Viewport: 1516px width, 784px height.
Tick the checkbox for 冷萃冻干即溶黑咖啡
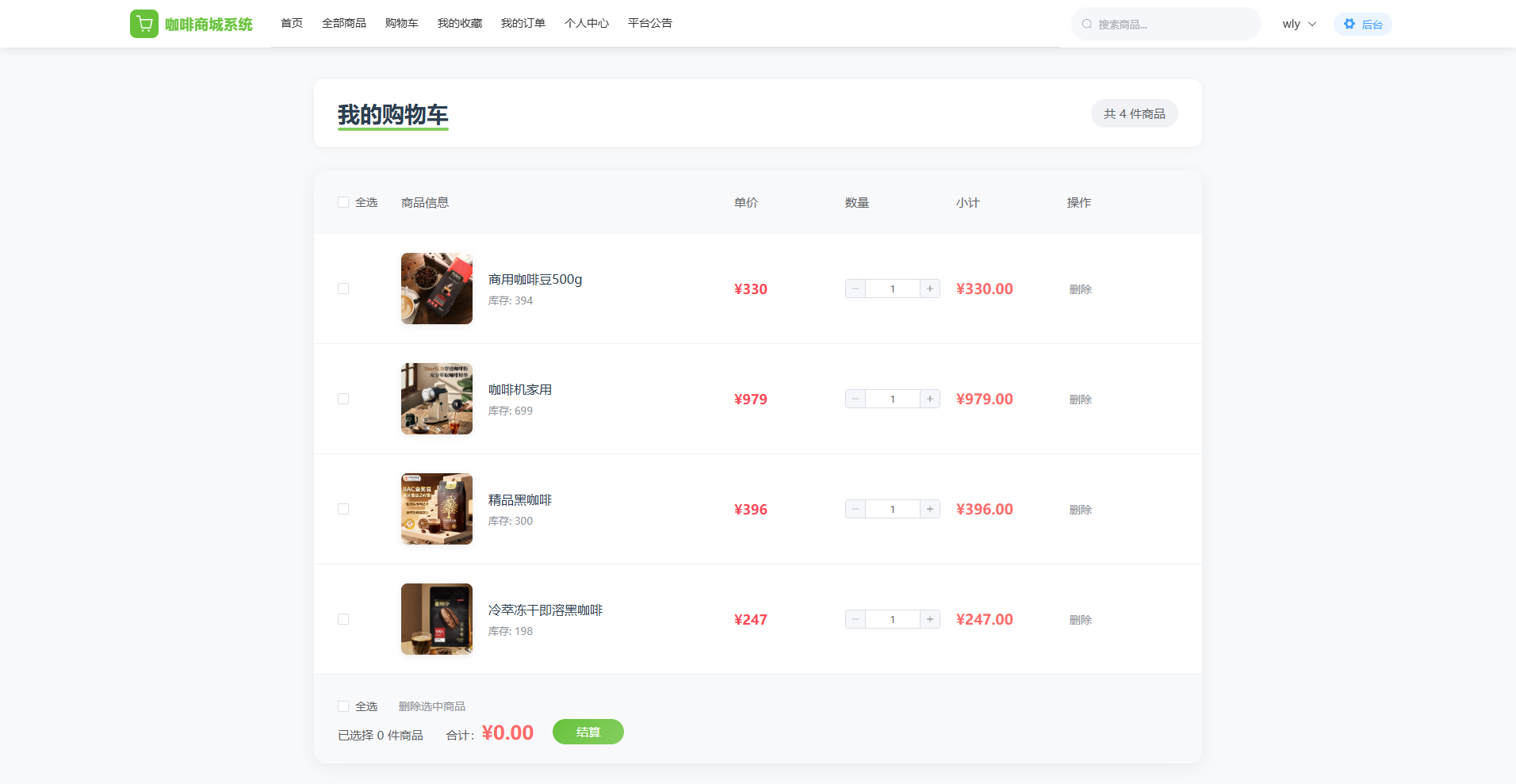click(343, 619)
